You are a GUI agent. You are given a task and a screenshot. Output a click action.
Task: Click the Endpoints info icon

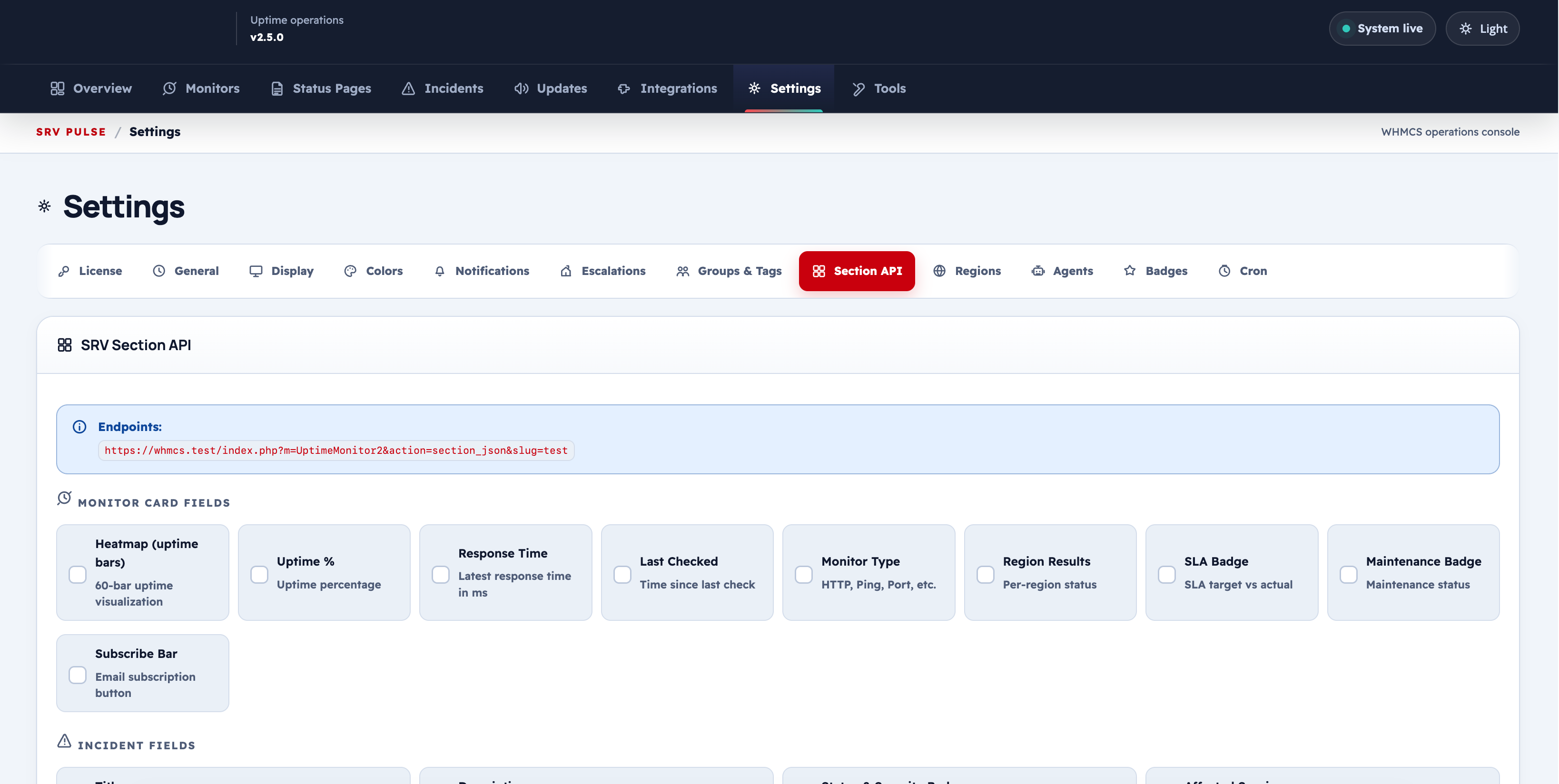(x=79, y=426)
